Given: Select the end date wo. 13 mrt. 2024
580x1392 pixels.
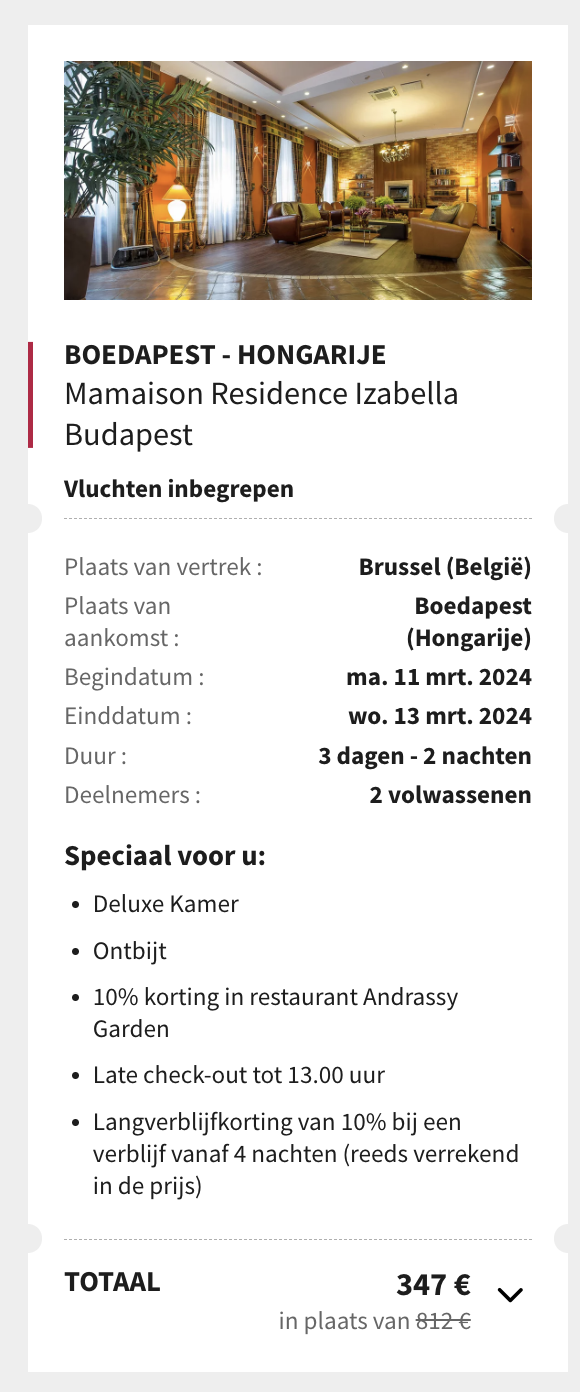Looking at the screenshot, I should click(x=440, y=716).
